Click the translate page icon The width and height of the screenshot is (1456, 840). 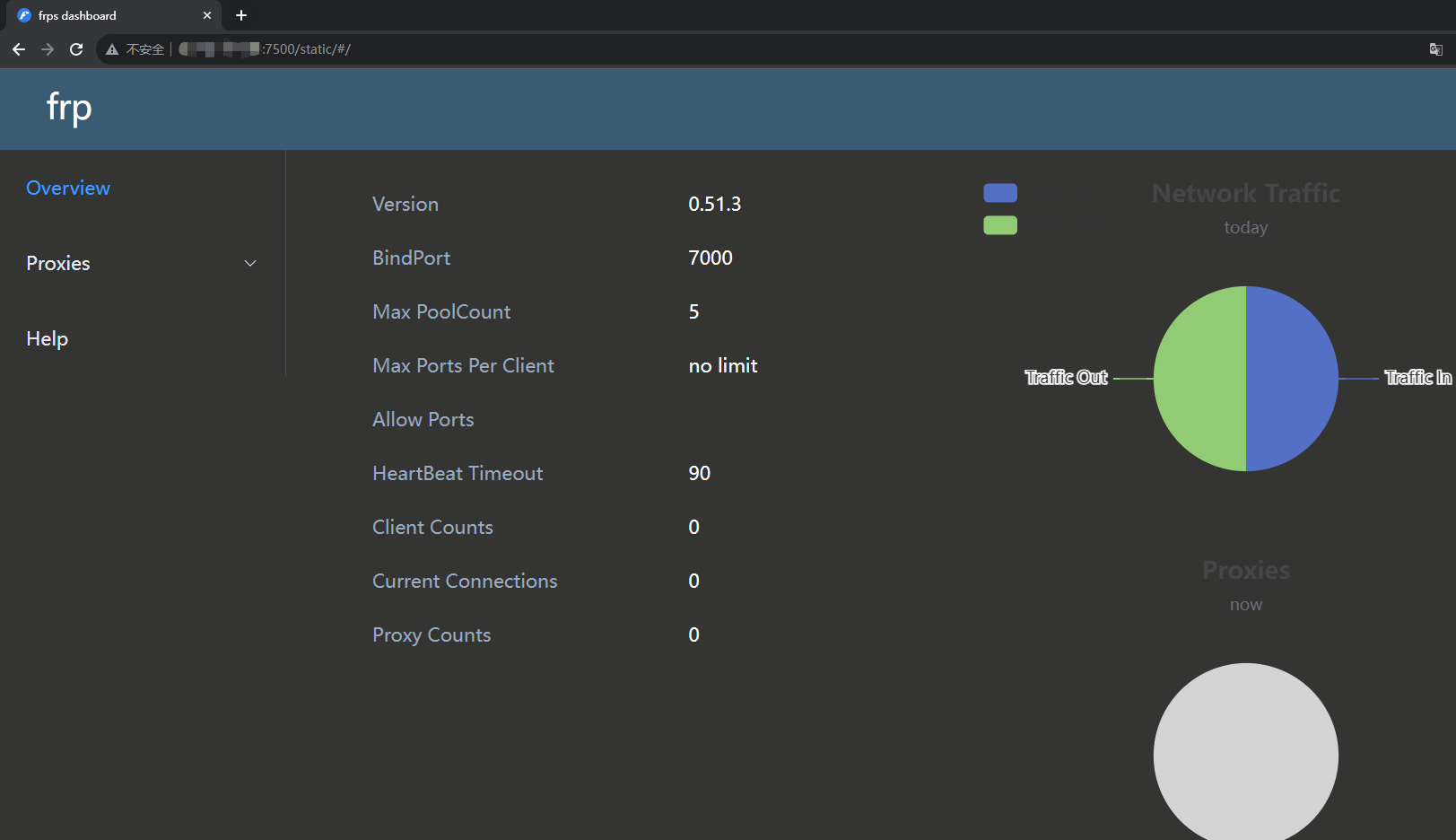click(x=1435, y=49)
